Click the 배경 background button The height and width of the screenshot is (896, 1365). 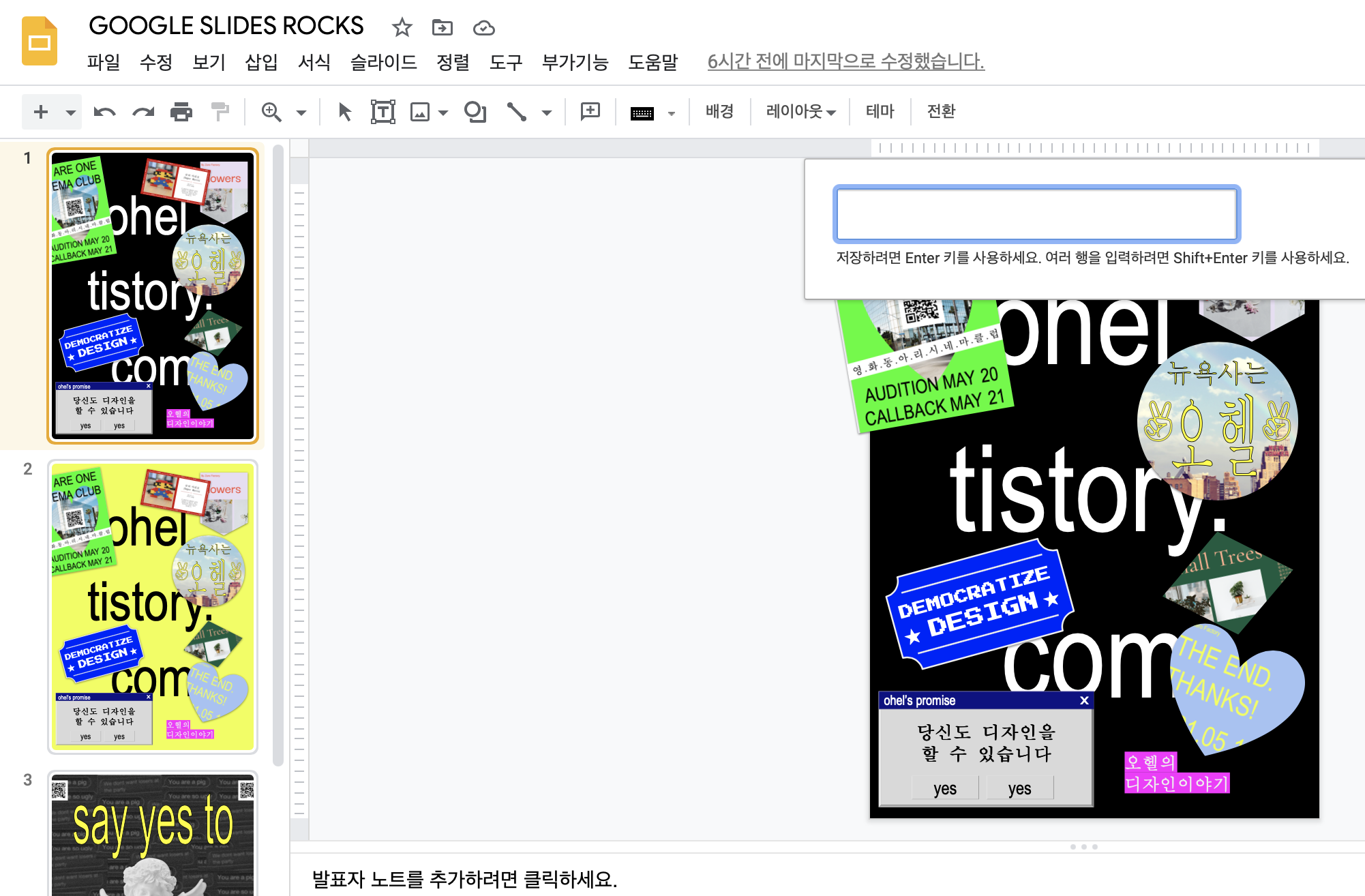click(x=719, y=111)
